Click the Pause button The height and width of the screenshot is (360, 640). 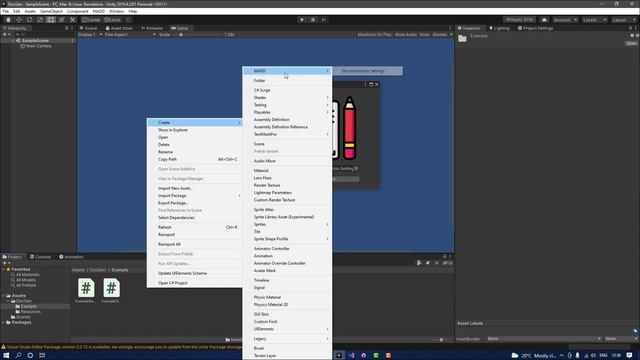(x=313, y=20)
